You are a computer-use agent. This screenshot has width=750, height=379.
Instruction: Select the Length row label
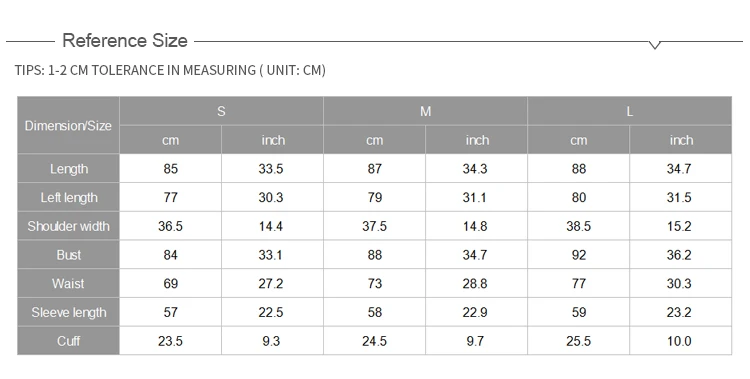(x=68, y=168)
